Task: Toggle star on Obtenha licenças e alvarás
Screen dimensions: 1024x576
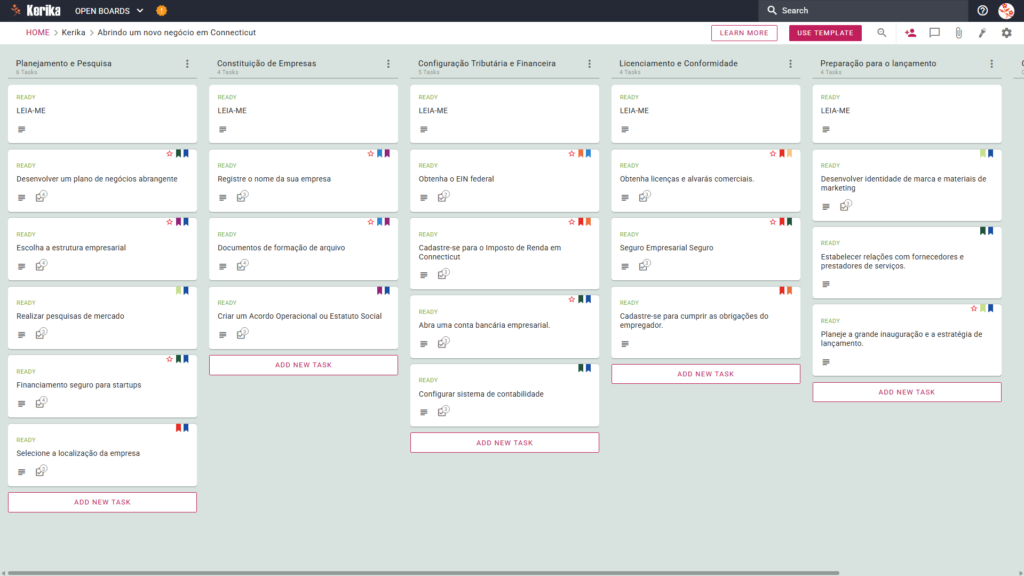Action: pyautogui.click(x=773, y=153)
